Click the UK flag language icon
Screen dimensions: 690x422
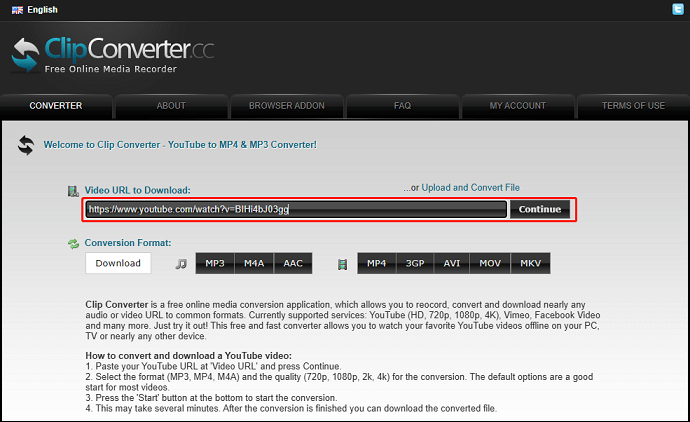(x=17, y=10)
